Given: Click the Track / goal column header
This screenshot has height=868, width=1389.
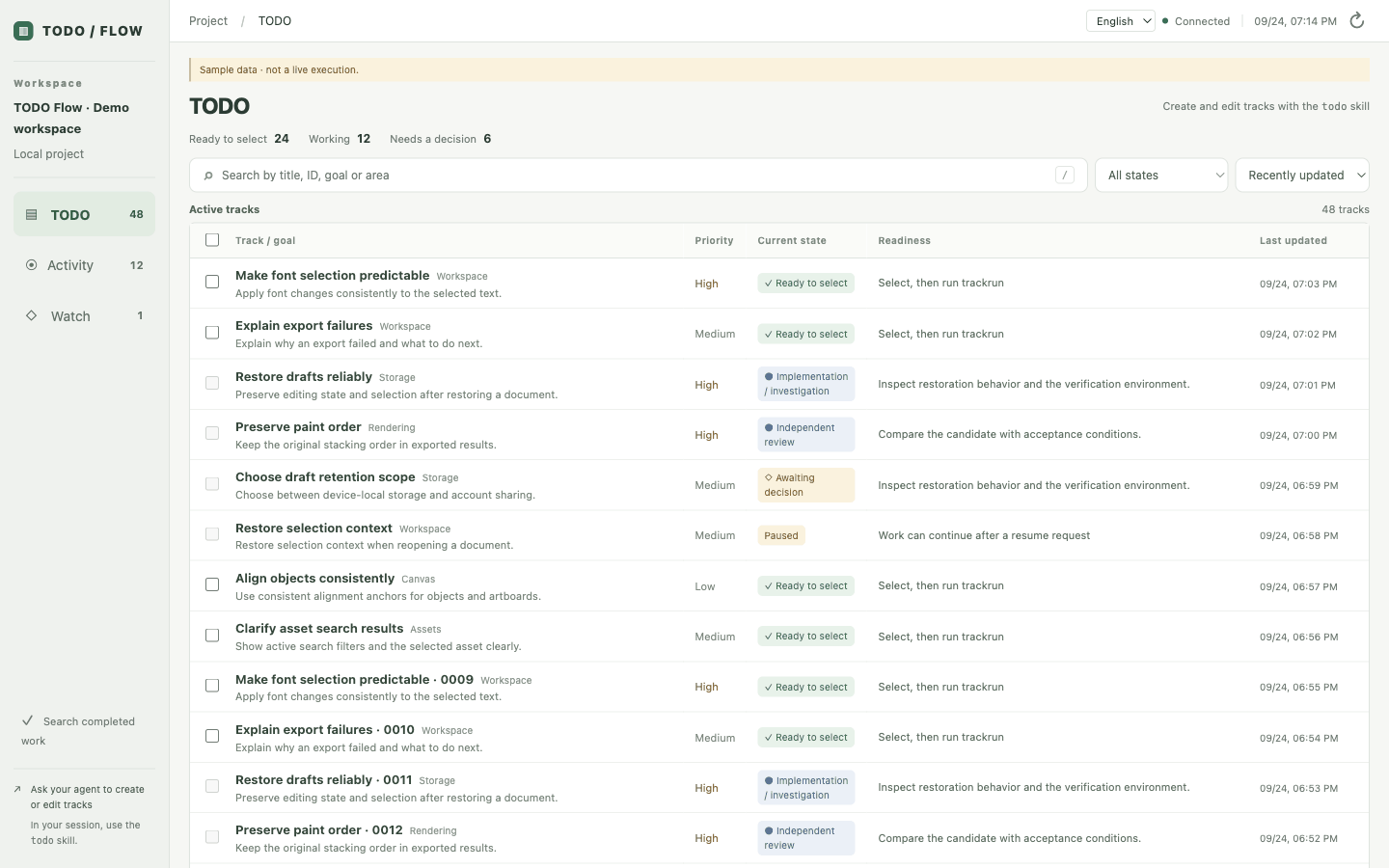Looking at the screenshot, I should [x=265, y=240].
